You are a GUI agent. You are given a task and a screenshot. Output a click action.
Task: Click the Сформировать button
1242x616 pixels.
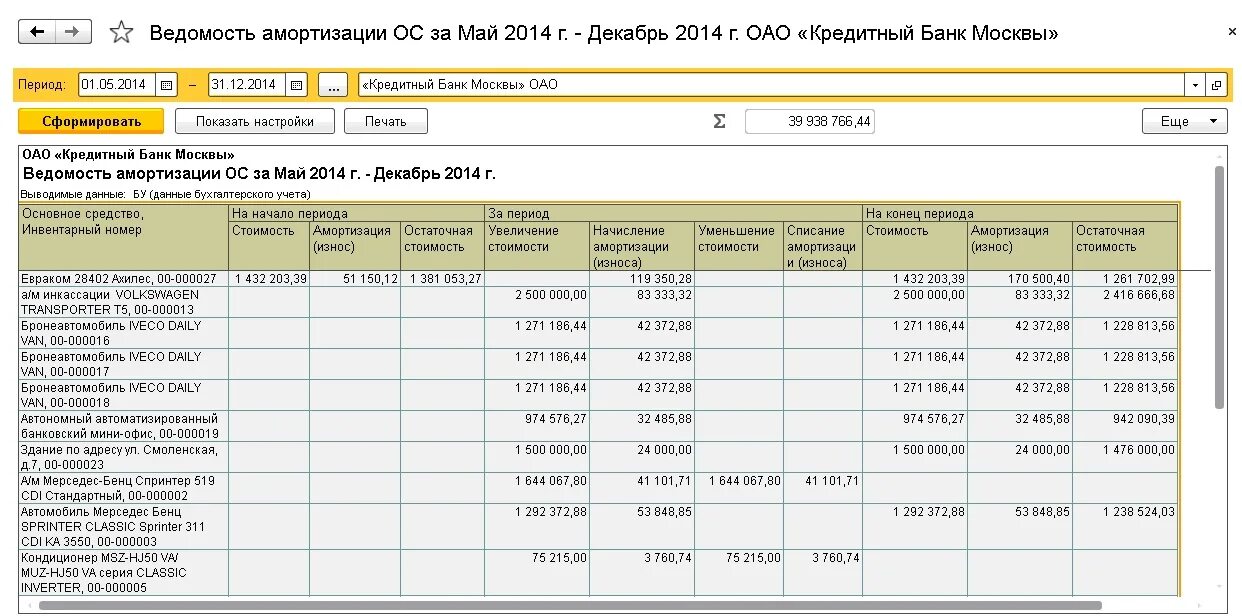(x=90, y=121)
